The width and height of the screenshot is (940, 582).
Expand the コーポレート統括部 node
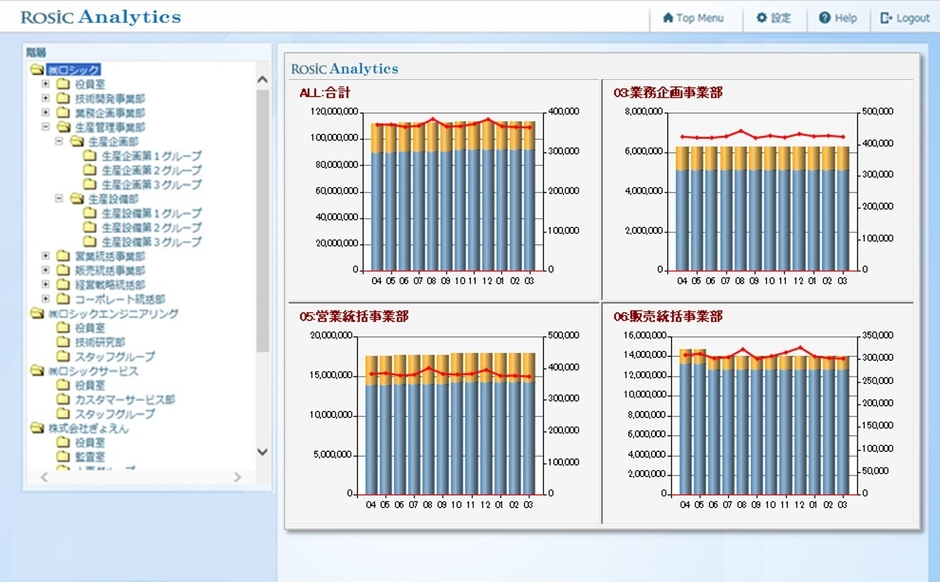[46, 299]
